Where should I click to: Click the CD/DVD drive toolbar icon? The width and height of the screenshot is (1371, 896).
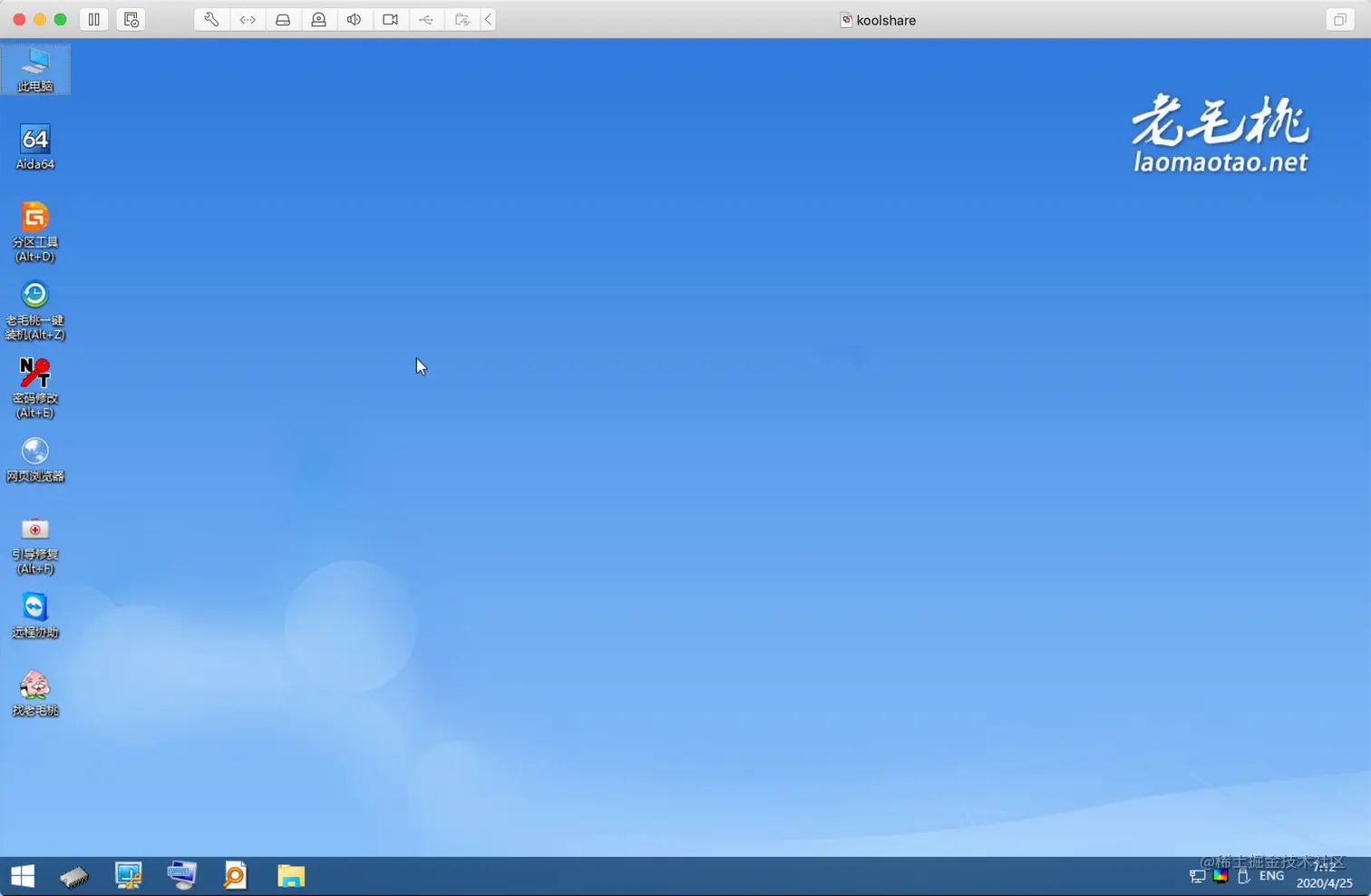[x=318, y=19]
